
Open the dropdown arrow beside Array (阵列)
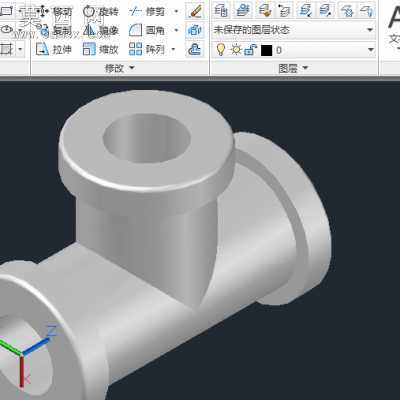[173, 49]
